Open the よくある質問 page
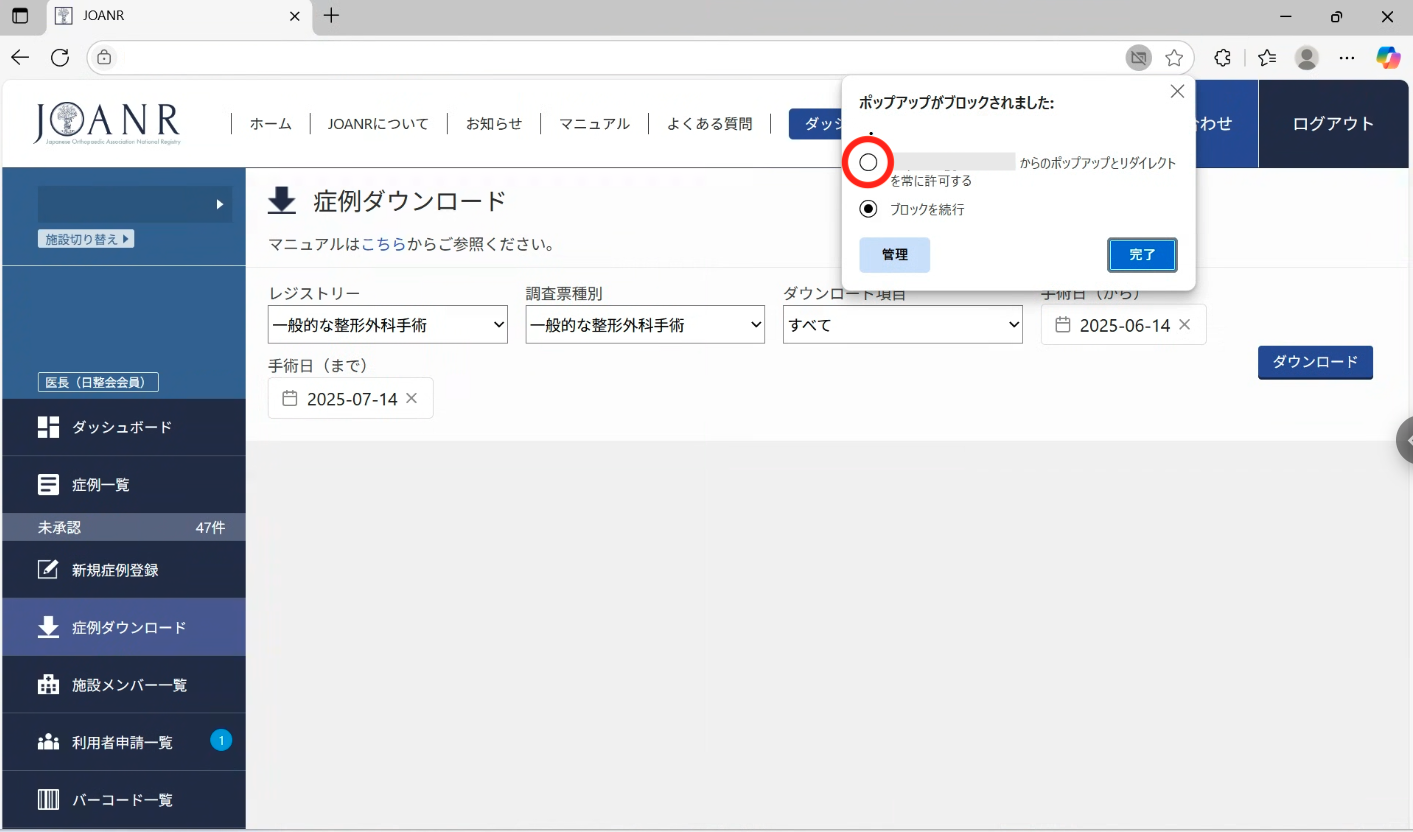The height and width of the screenshot is (832, 1413). tap(710, 123)
